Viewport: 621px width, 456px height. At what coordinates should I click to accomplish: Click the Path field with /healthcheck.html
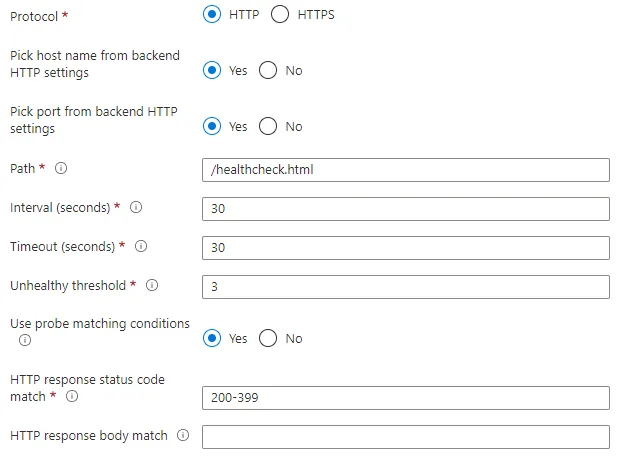coord(405,170)
